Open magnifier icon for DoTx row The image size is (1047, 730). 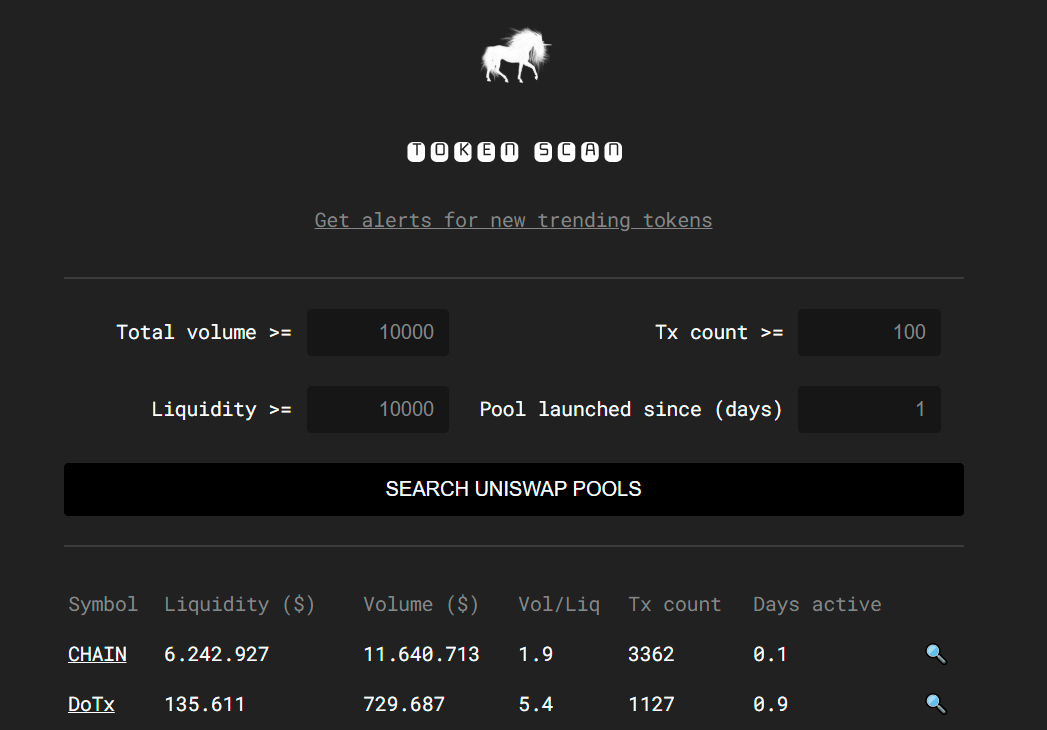(x=935, y=704)
